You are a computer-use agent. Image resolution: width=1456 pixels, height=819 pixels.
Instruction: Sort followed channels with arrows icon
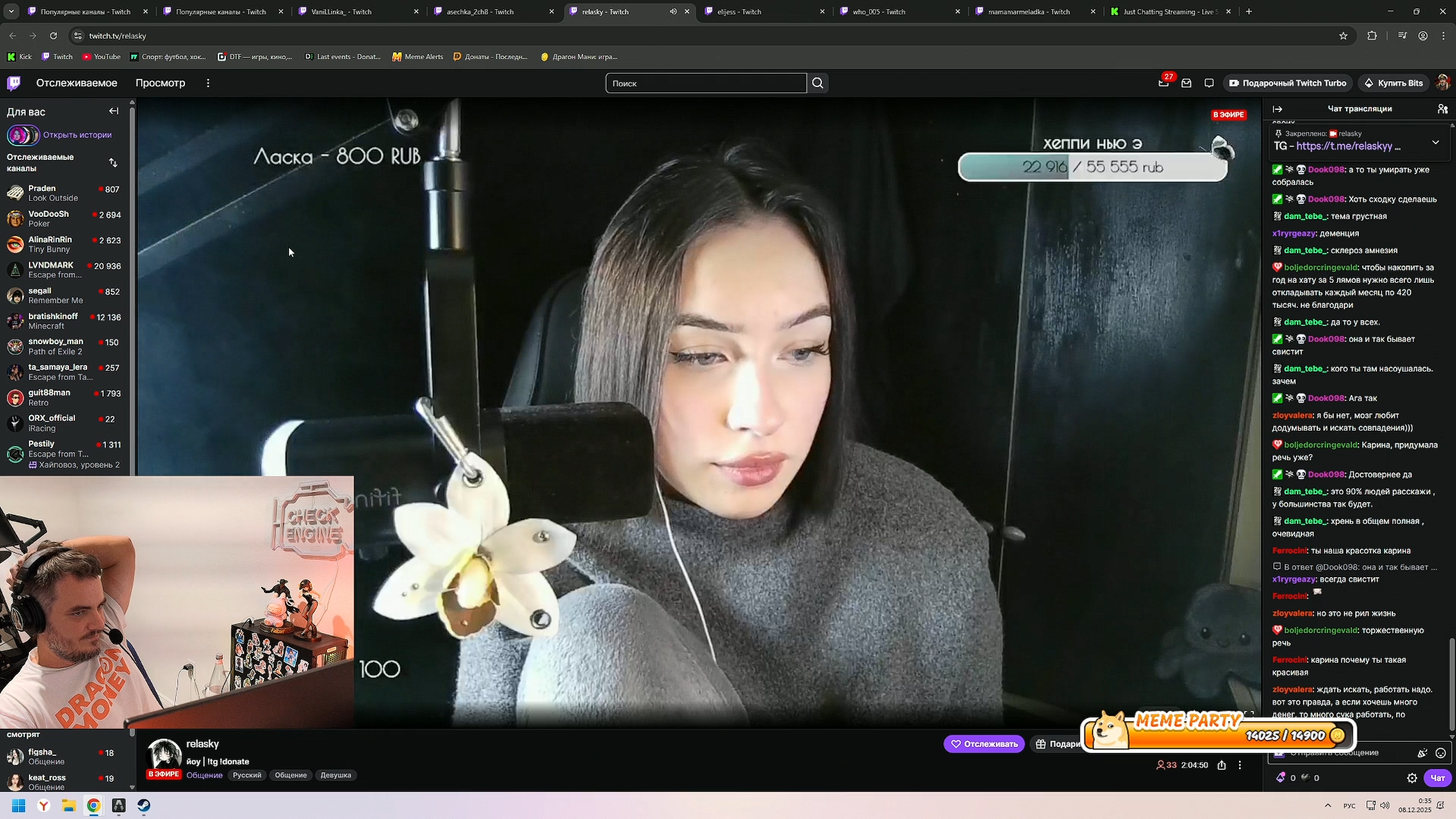click(x=113, y=163)
